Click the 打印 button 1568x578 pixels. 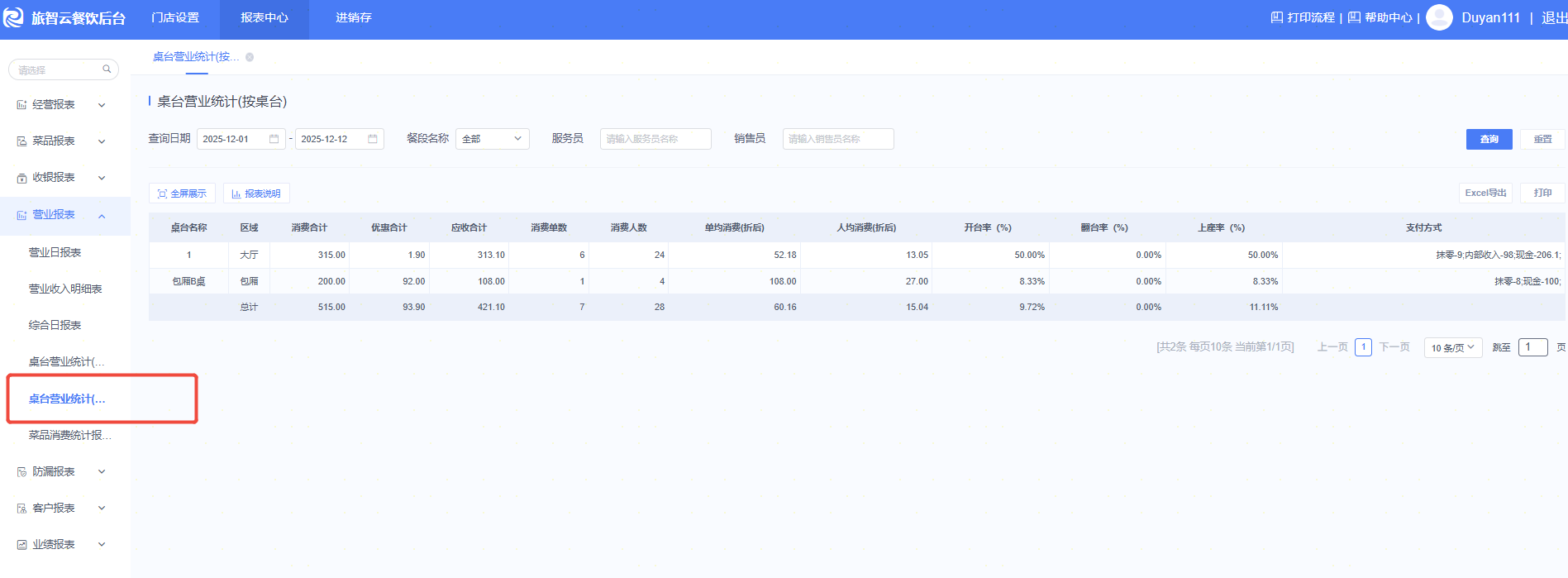(1542, 193)
